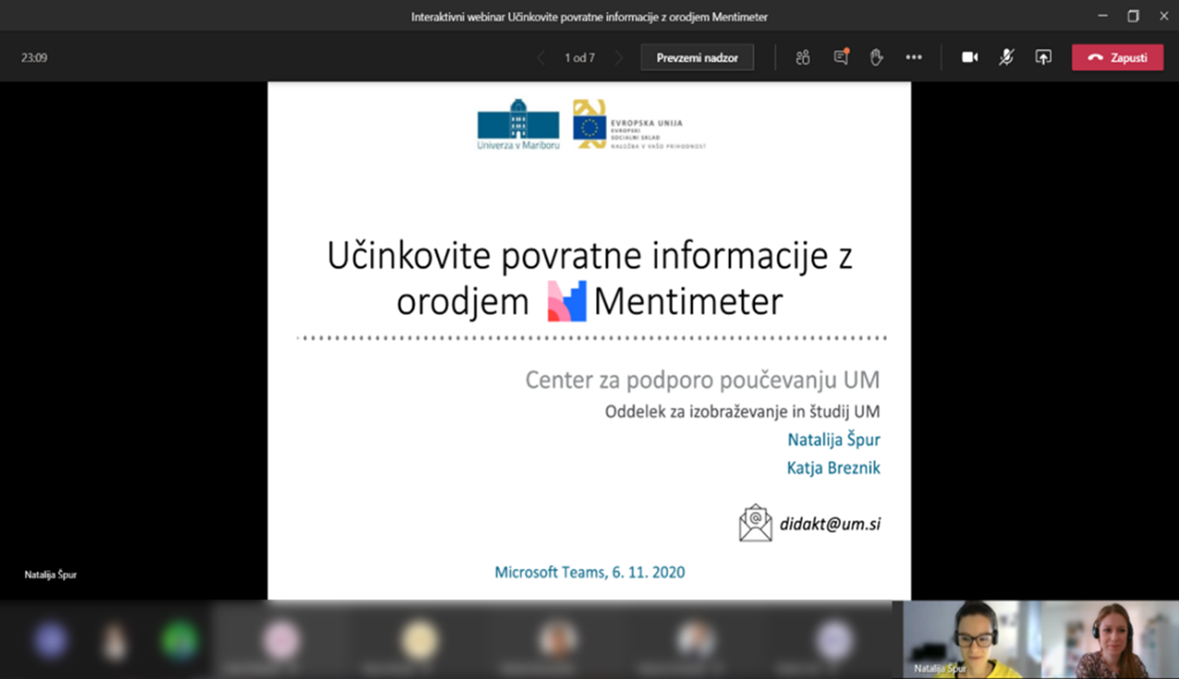Go to the previous slide arrow
Screen dimensions: 1179x679
click(541, 58)
